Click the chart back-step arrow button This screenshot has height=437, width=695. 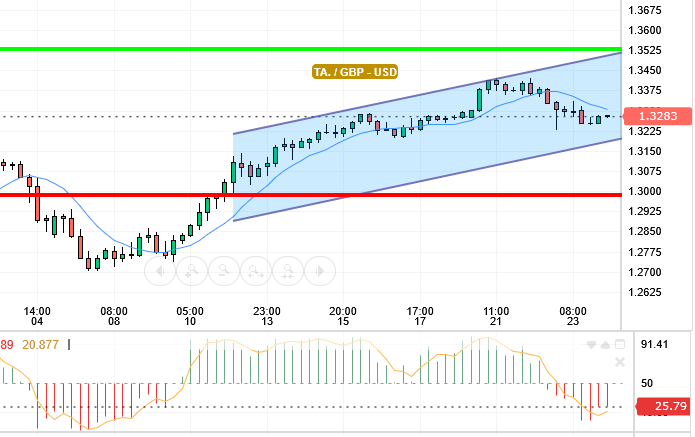coord(160,271)
